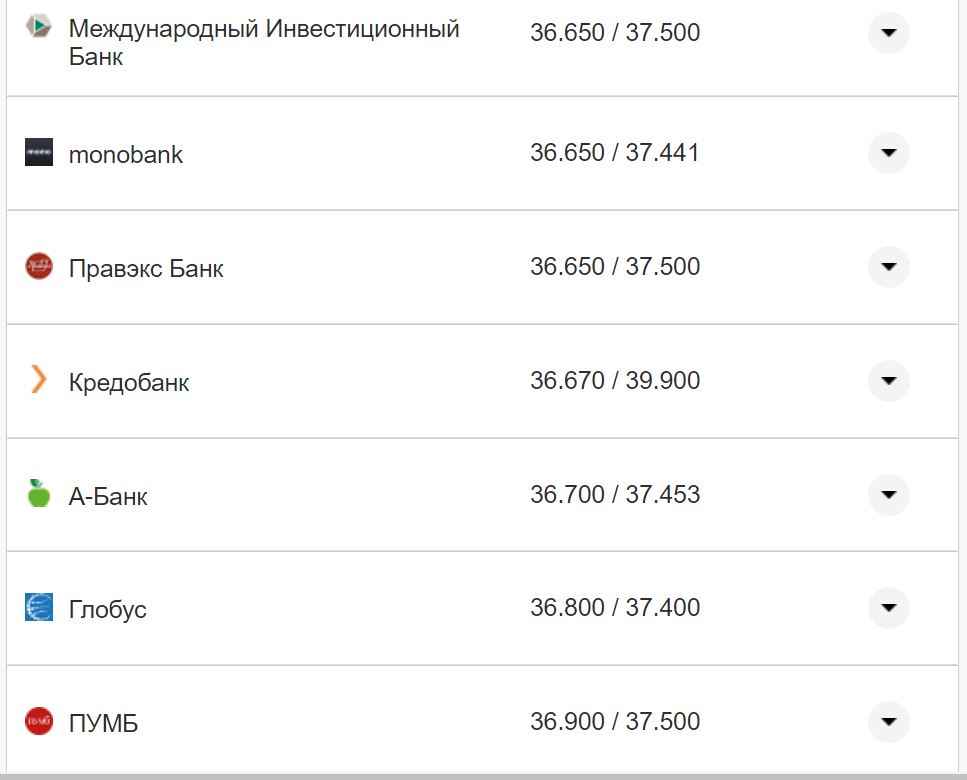The width and height of the screenshot is (967, 780).
Task: Click the А-Банк rate 36.700 / 37.453
Action: click(616, 494)
